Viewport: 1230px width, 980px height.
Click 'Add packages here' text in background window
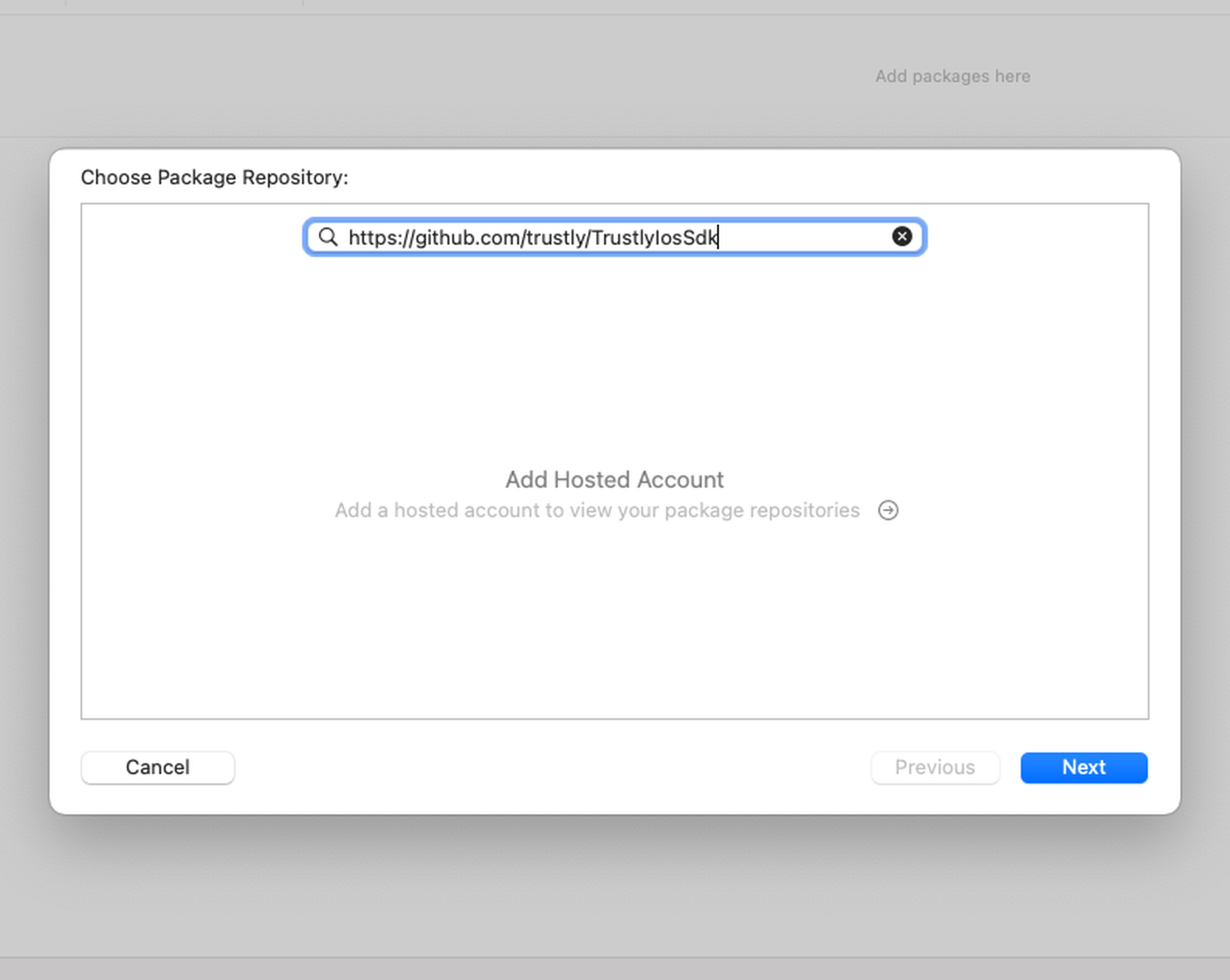[x=953, y=77]
